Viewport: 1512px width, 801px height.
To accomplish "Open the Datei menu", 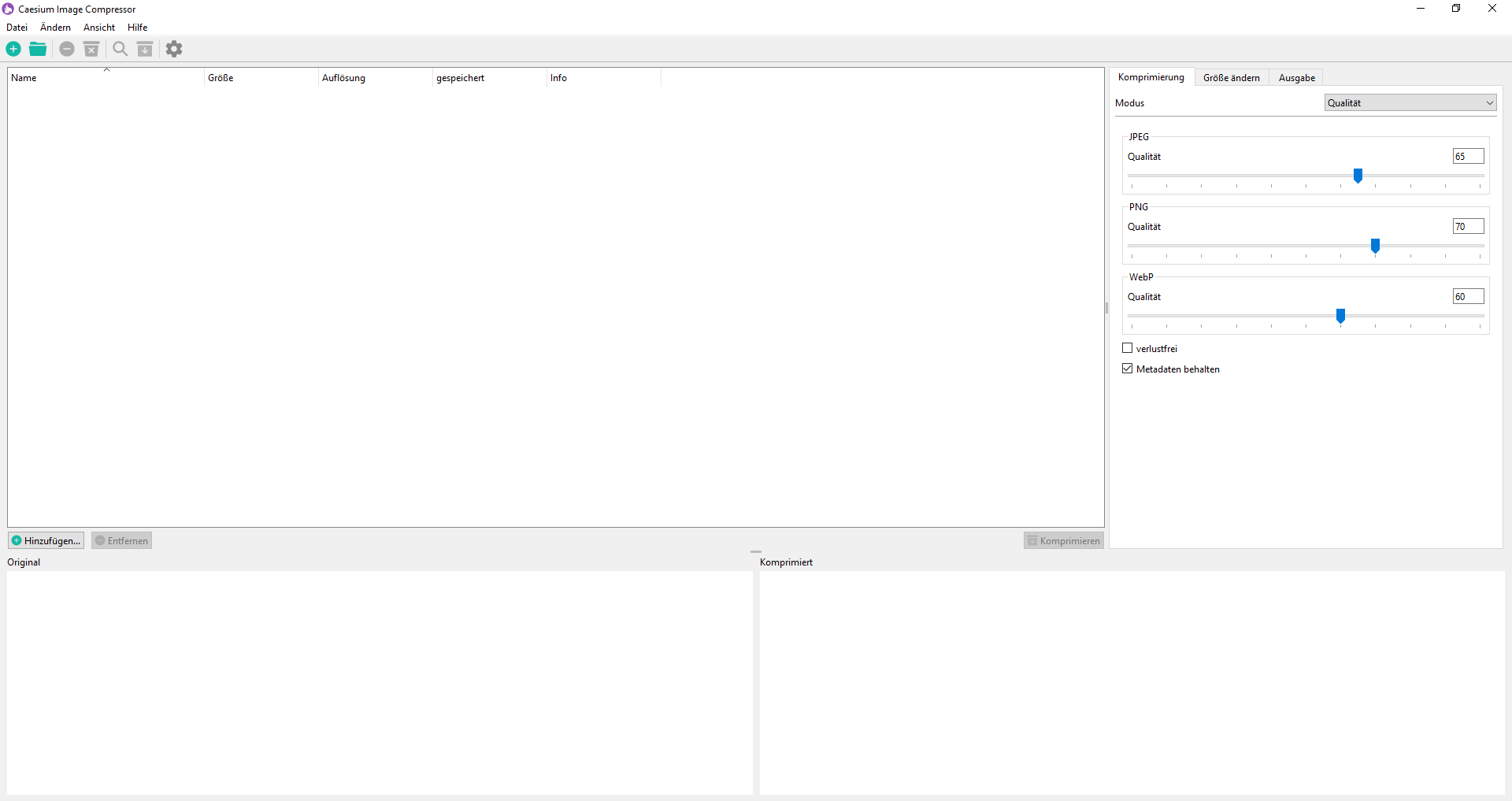I will point(17,28).
